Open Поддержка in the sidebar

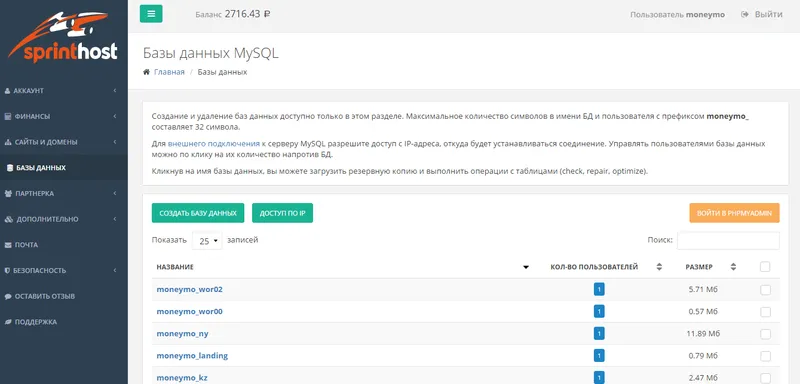point(64,322)
